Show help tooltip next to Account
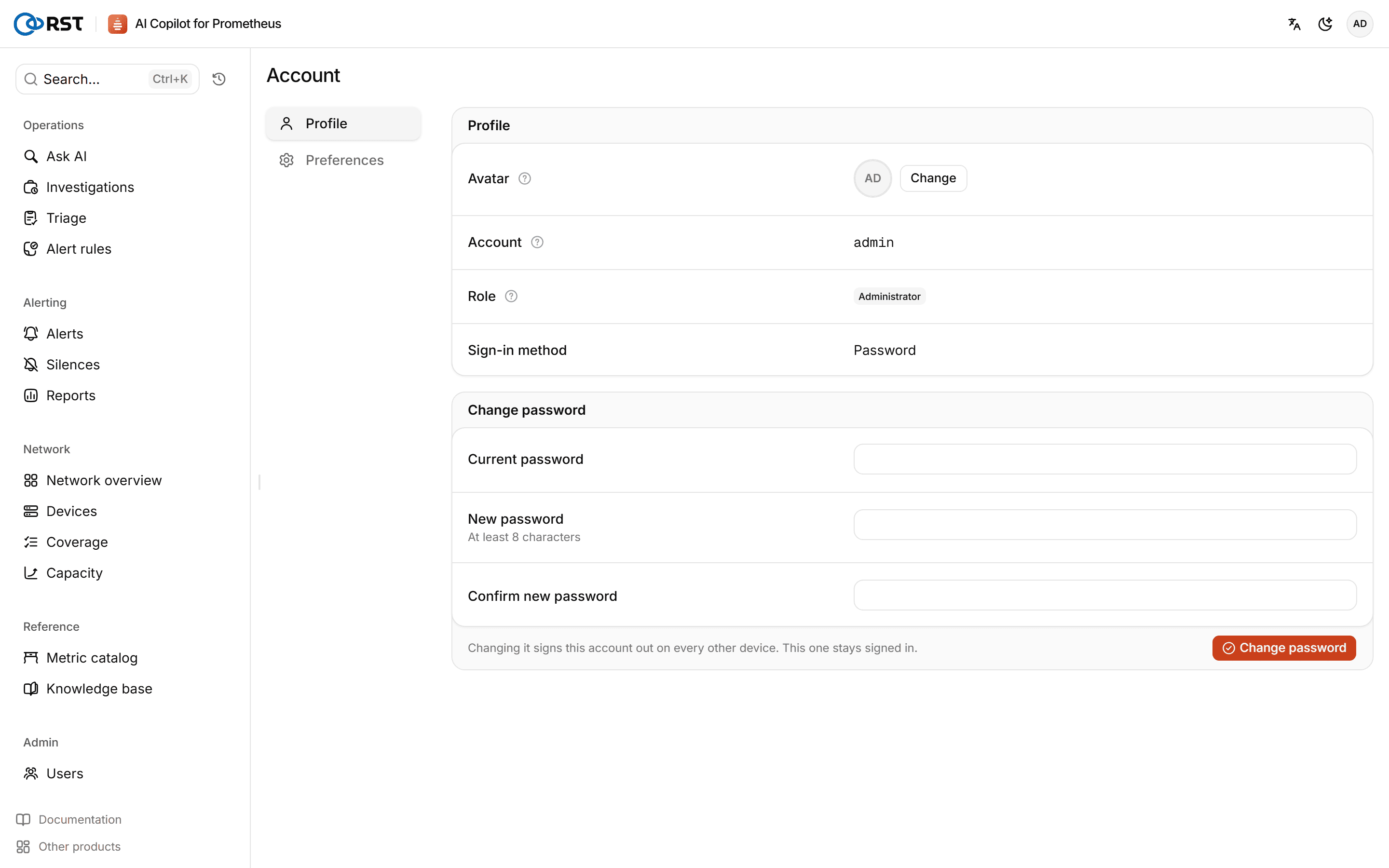Viewport: 1389px width, 868px height. [x=537, y=242]
